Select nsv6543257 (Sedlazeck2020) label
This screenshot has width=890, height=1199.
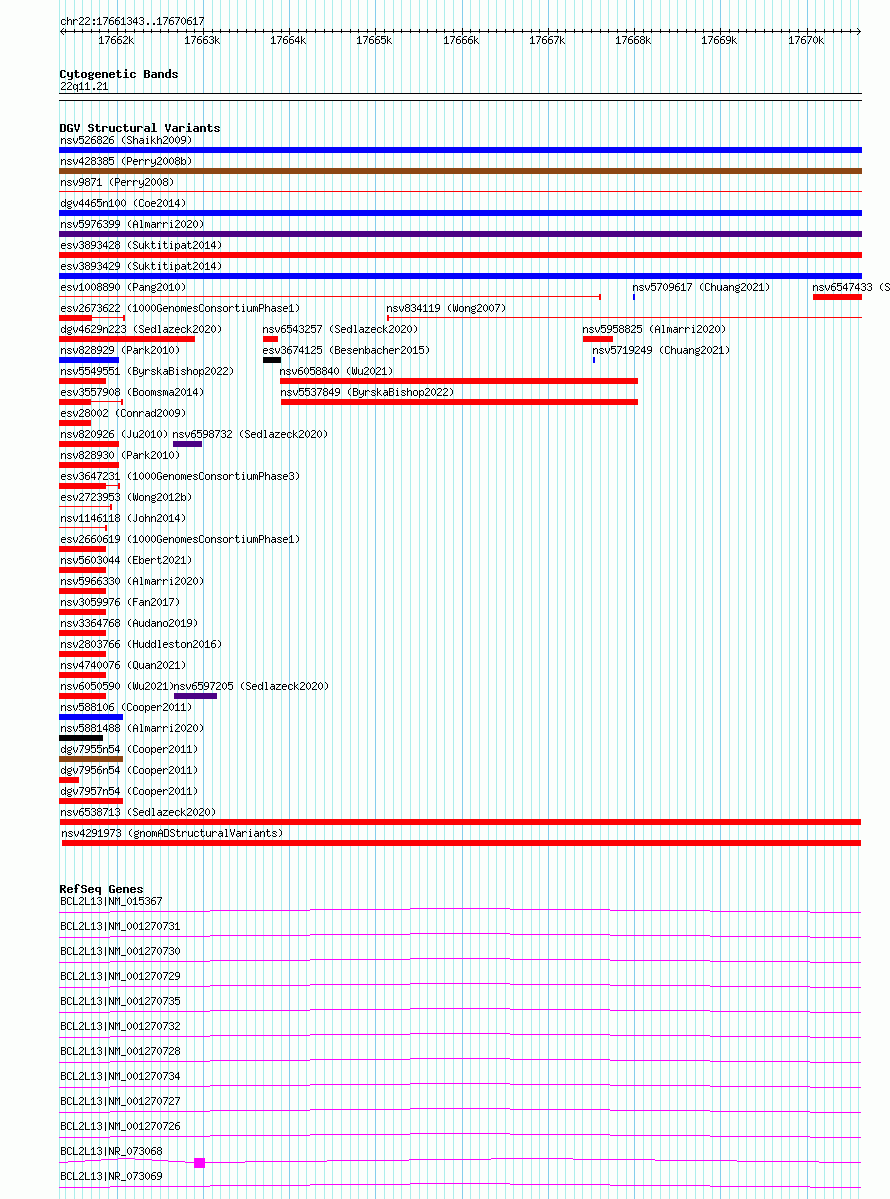point(340,330)
